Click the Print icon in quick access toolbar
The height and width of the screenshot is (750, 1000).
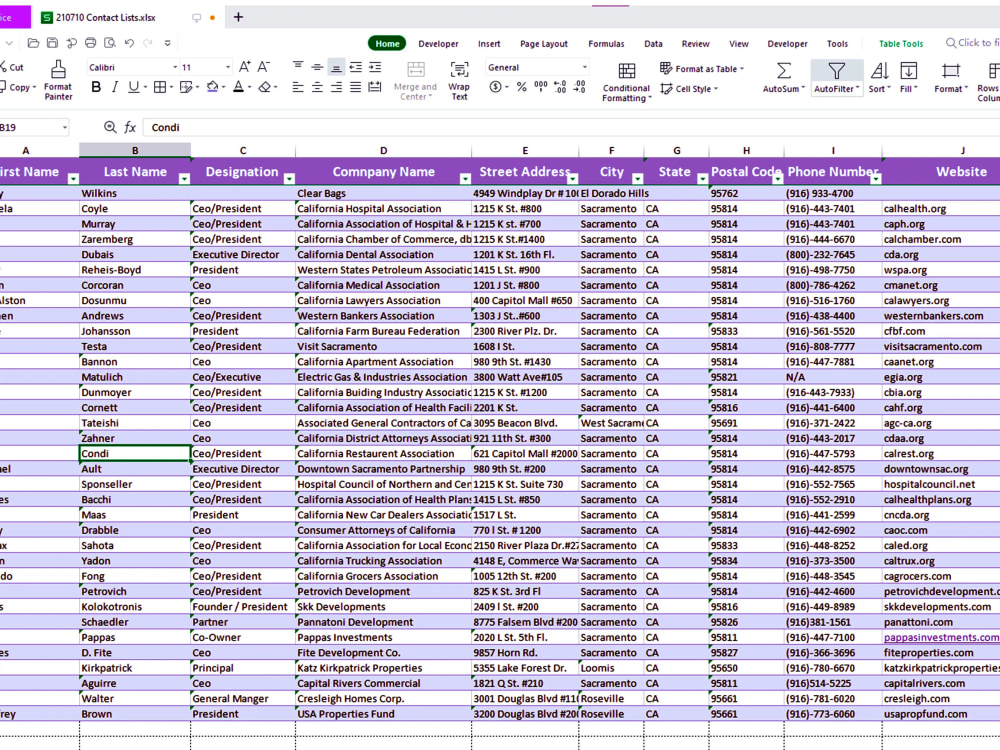tap(91, 43)
